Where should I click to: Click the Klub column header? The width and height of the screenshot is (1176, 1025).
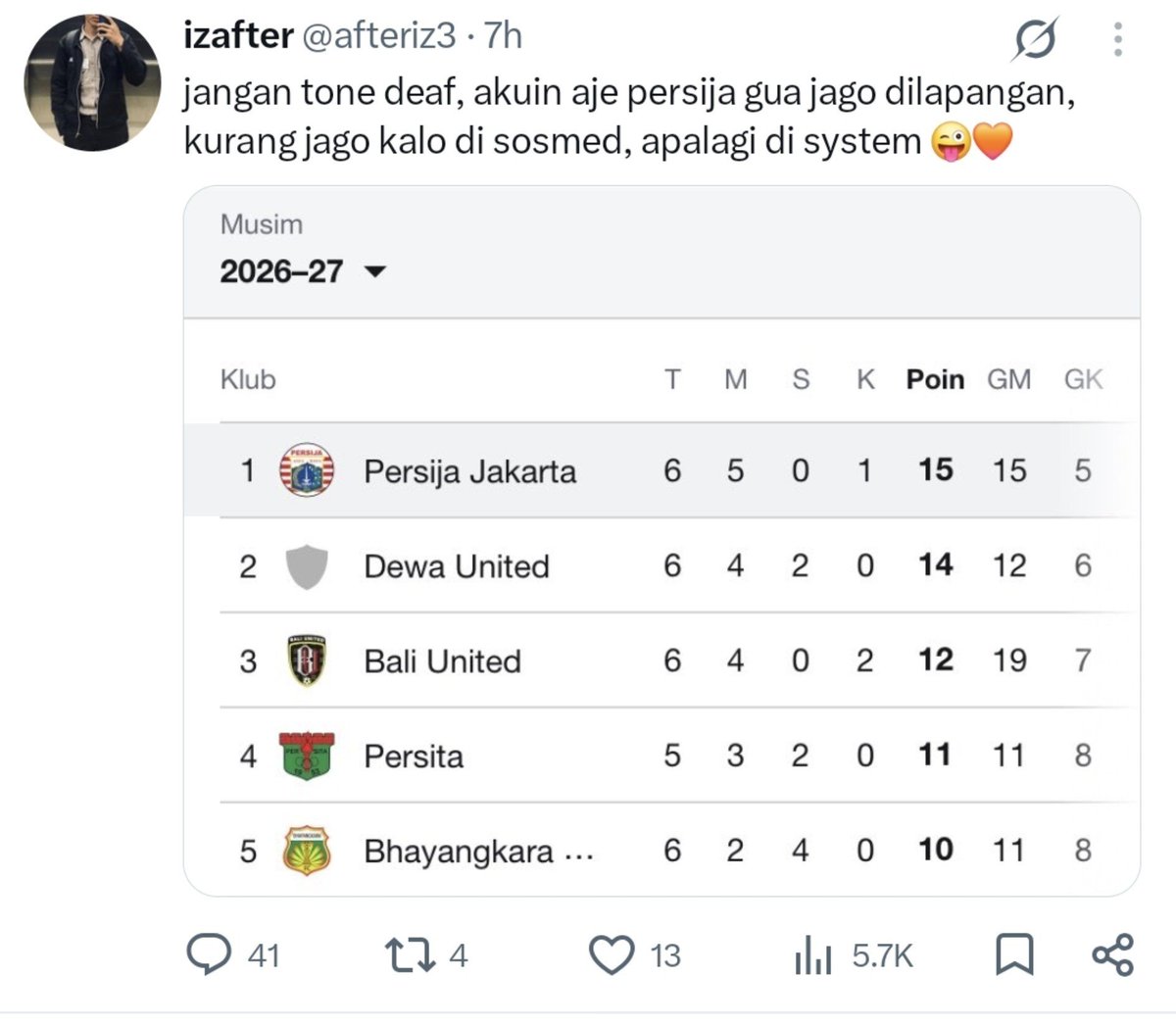248,379
